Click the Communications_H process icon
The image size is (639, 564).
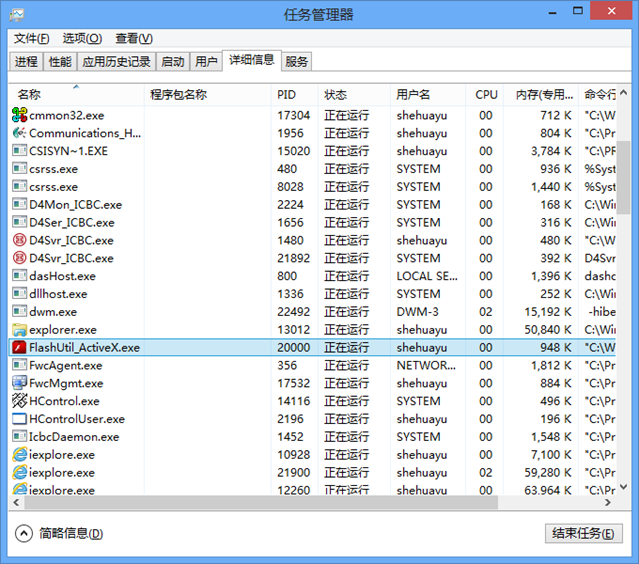pyautogui.click(x=19, y=133)
